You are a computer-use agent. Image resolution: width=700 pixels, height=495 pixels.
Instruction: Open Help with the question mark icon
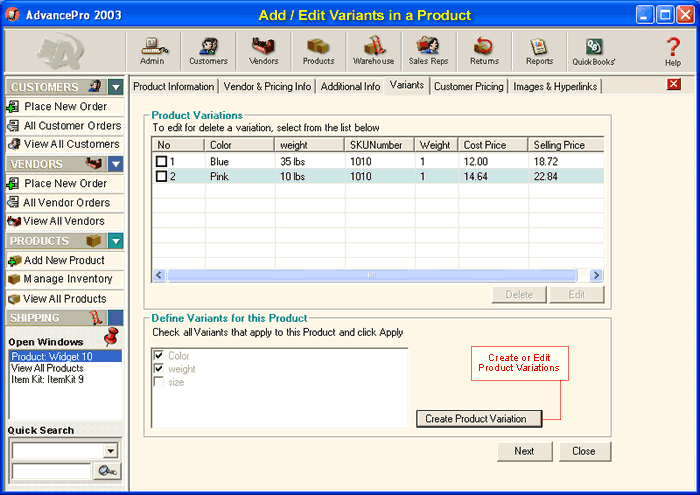point(673,52)
